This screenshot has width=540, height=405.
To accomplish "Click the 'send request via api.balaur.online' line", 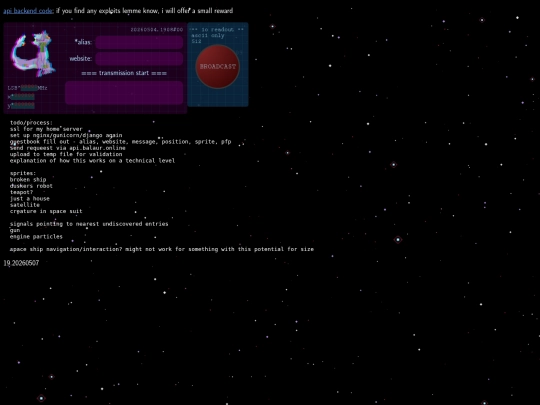I will pos(68,148).
